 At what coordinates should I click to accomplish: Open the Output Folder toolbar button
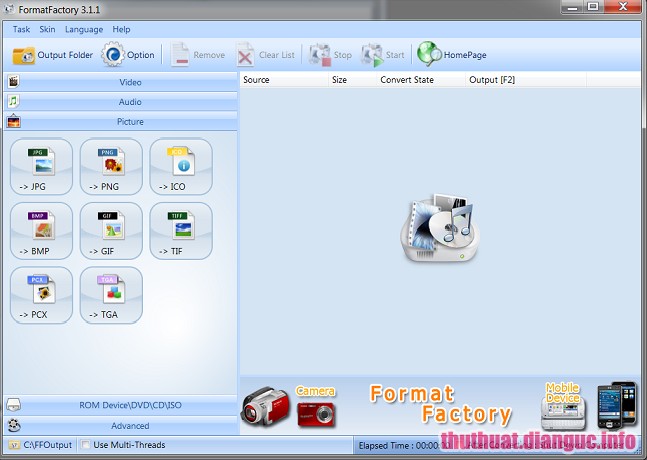point(52,55)
